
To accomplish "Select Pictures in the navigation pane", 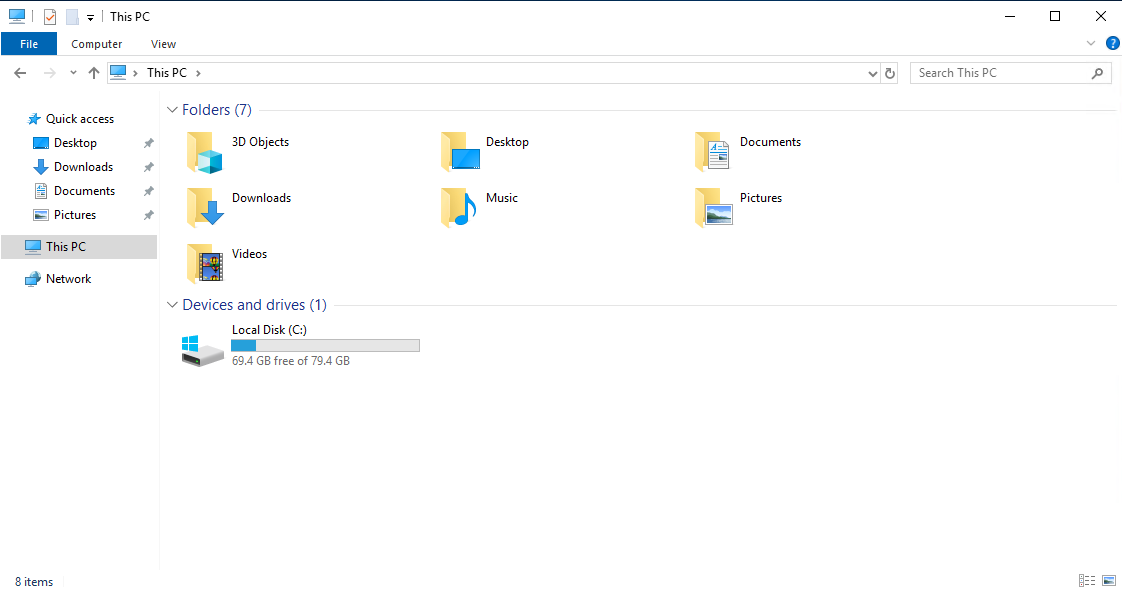I will click(74, 214).
